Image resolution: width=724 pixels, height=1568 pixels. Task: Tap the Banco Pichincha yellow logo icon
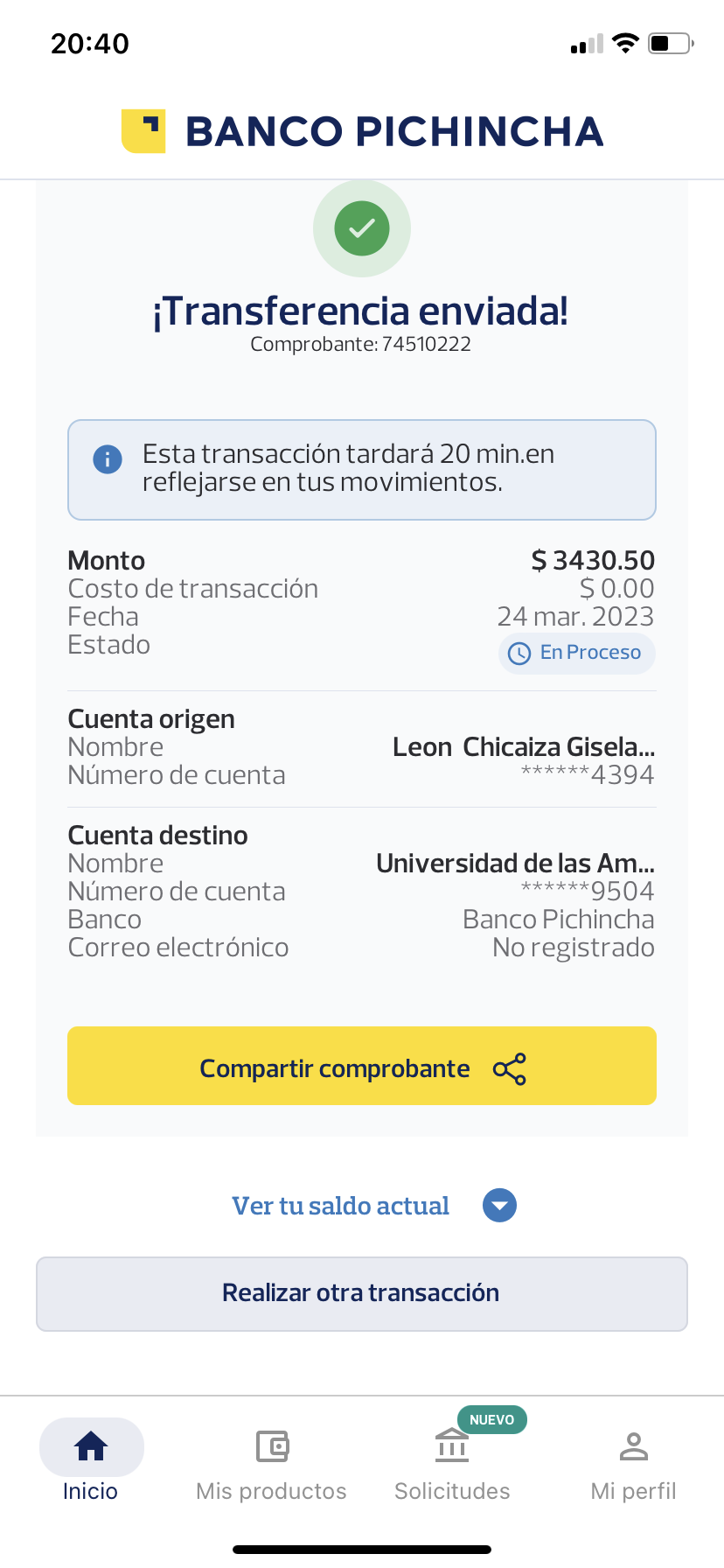click(x=143, y=131)
